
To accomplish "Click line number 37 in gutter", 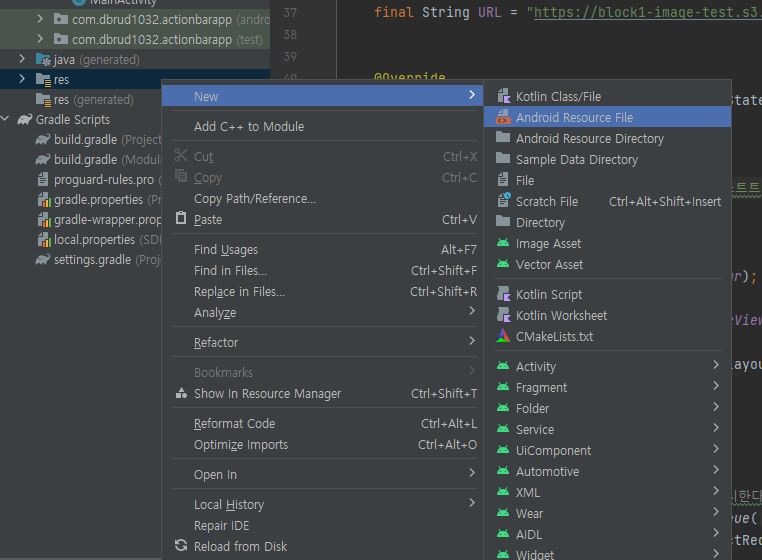I will click(x=290, y=13).
